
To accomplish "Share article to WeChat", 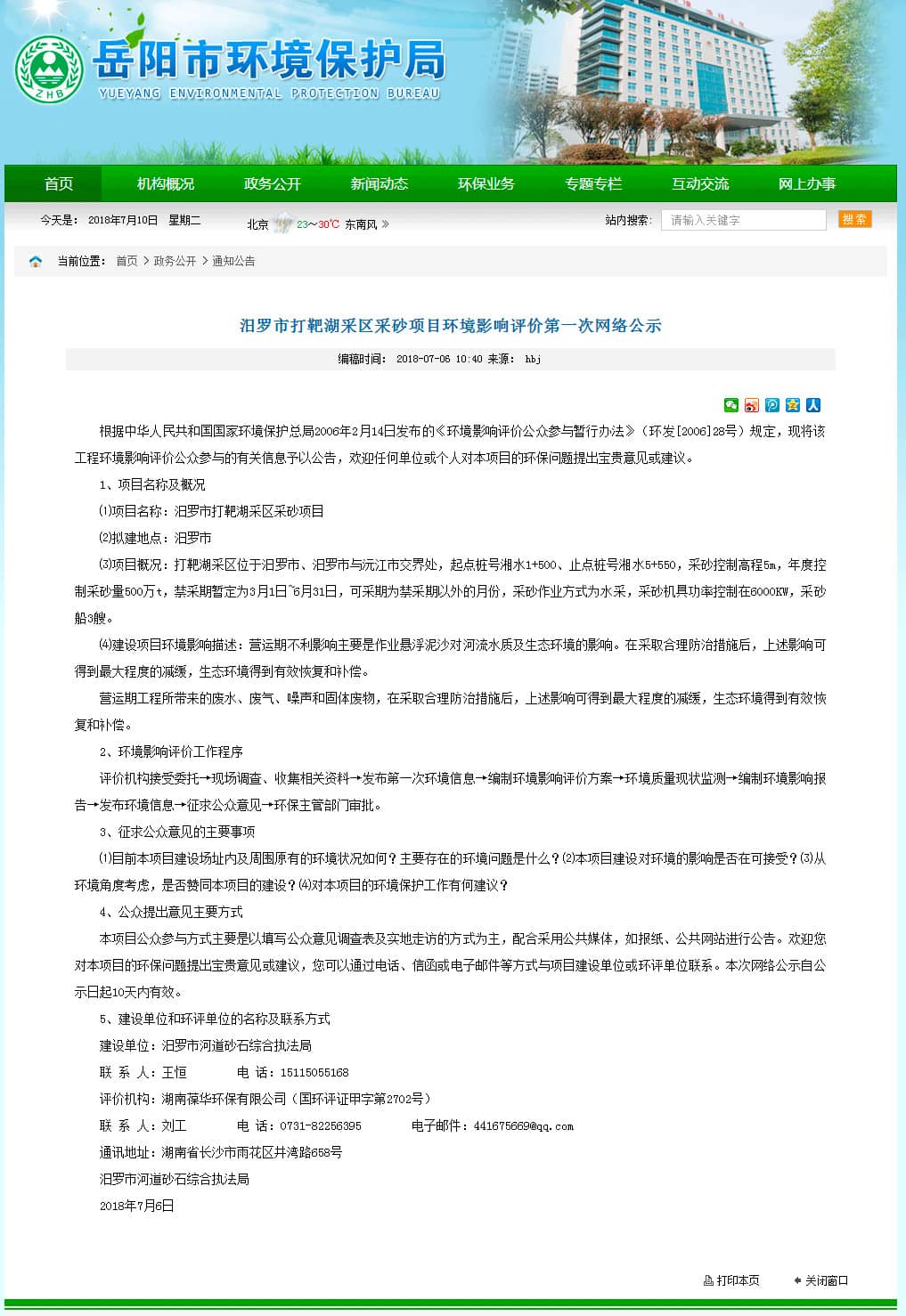I will [731, 405].
